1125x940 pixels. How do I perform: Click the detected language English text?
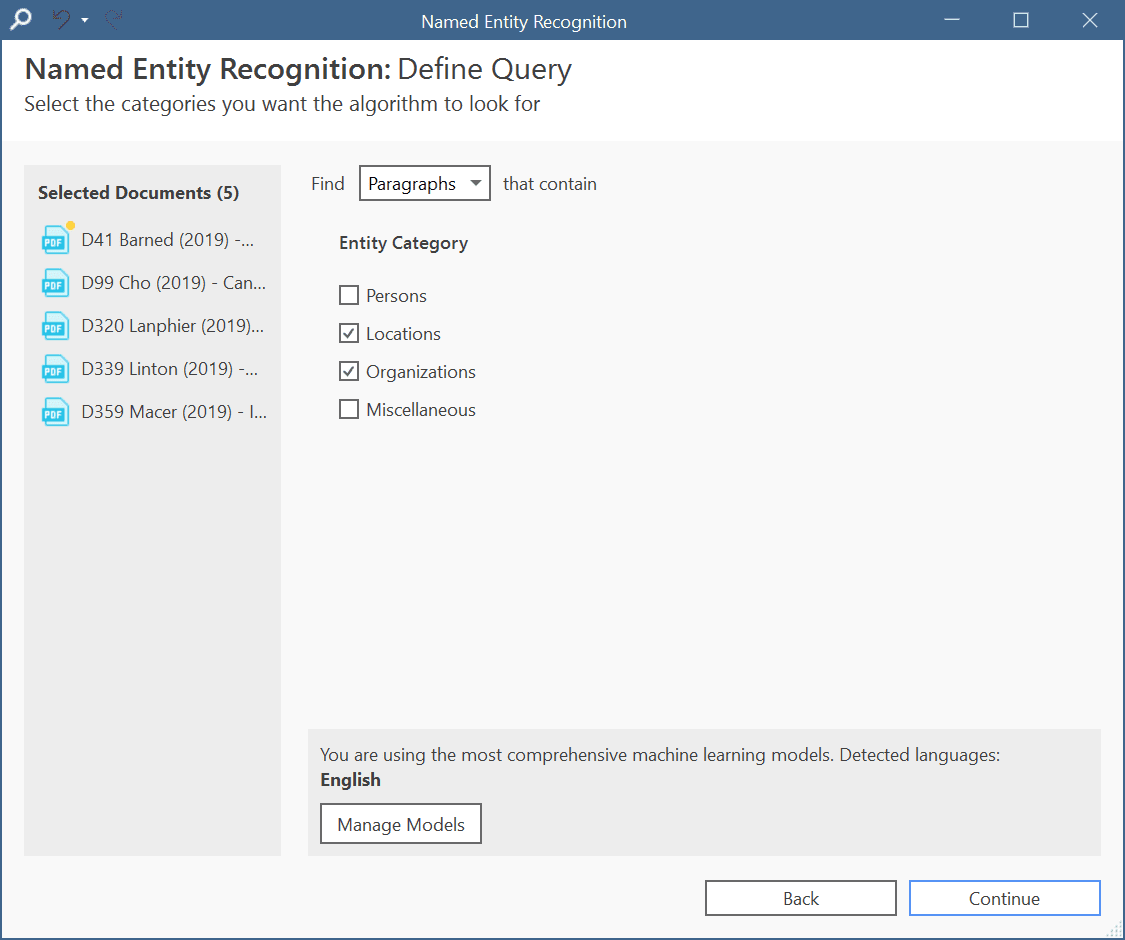tap(350, 780)
